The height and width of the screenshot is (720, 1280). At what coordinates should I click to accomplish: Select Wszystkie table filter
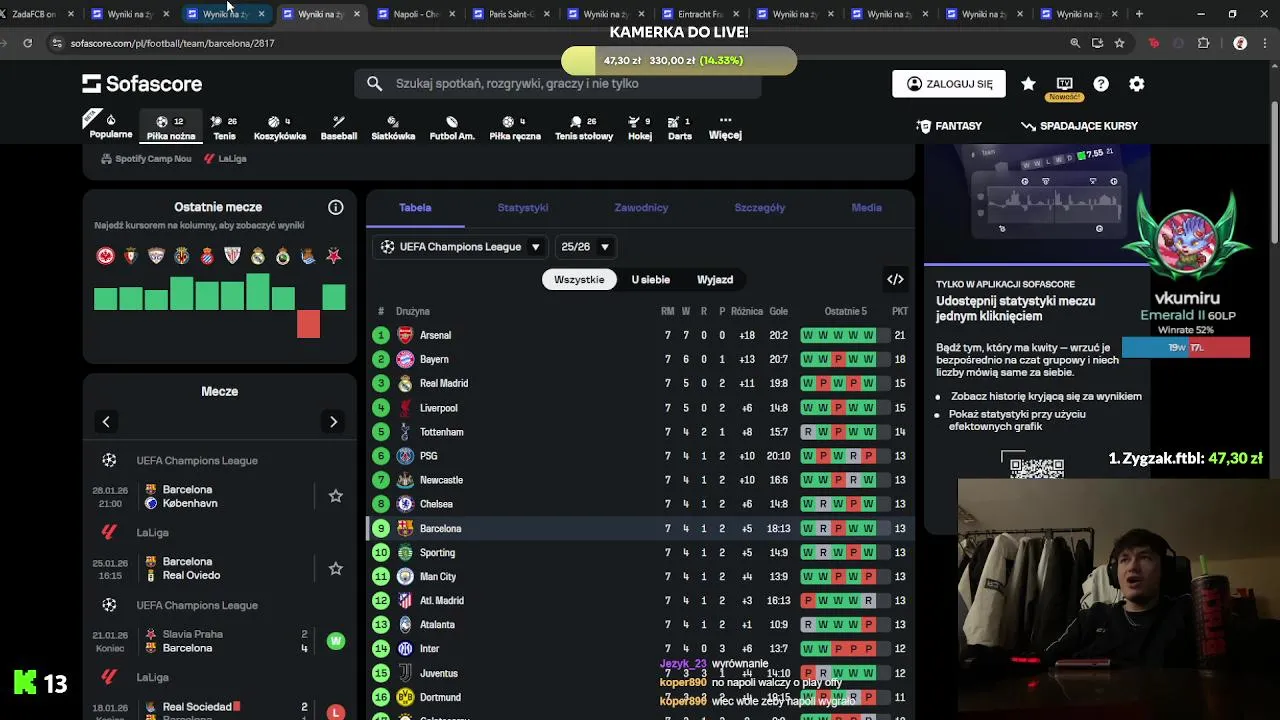[x=579, y=279]
